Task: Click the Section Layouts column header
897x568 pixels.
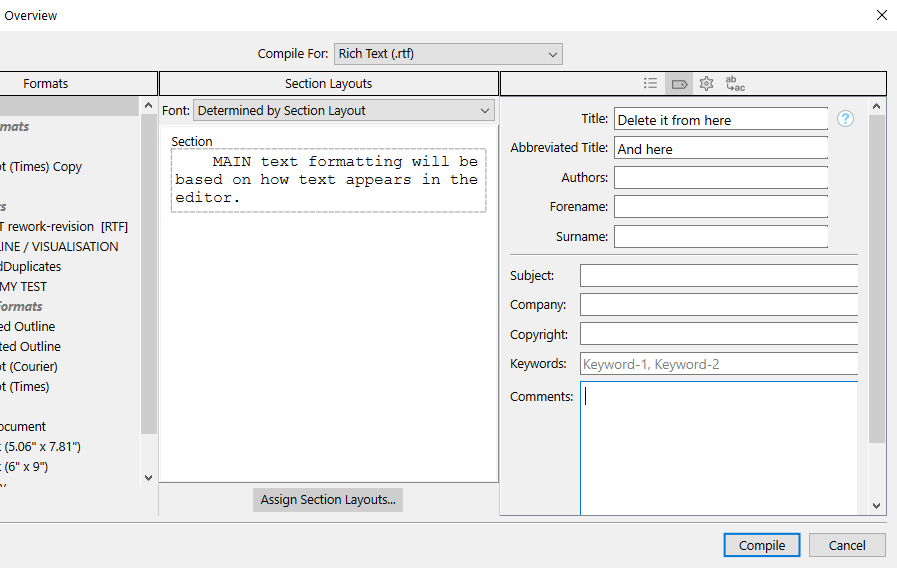Action: [328, 84]
